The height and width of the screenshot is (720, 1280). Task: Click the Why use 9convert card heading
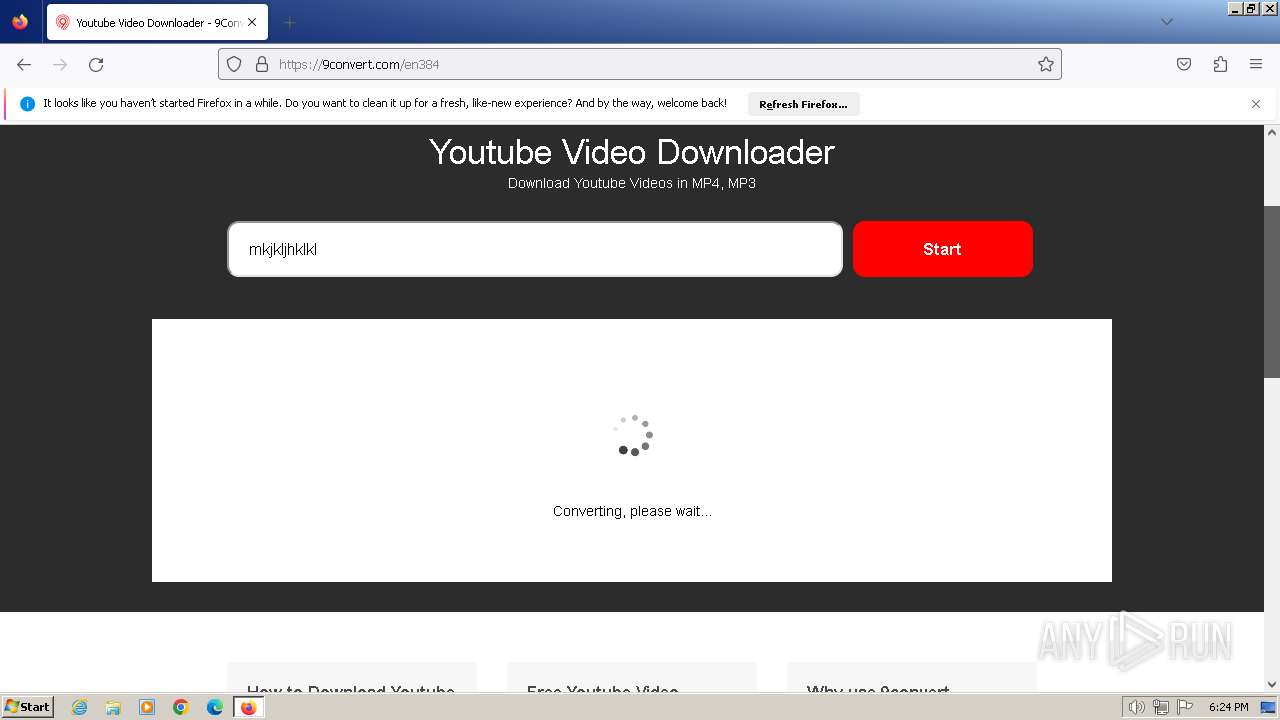coord(878,688)
